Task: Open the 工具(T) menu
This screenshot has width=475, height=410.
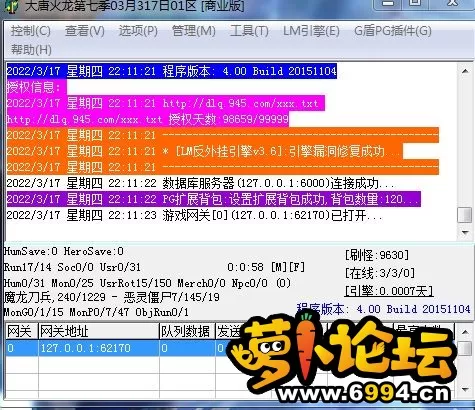Action: click(x=249, y=31)
